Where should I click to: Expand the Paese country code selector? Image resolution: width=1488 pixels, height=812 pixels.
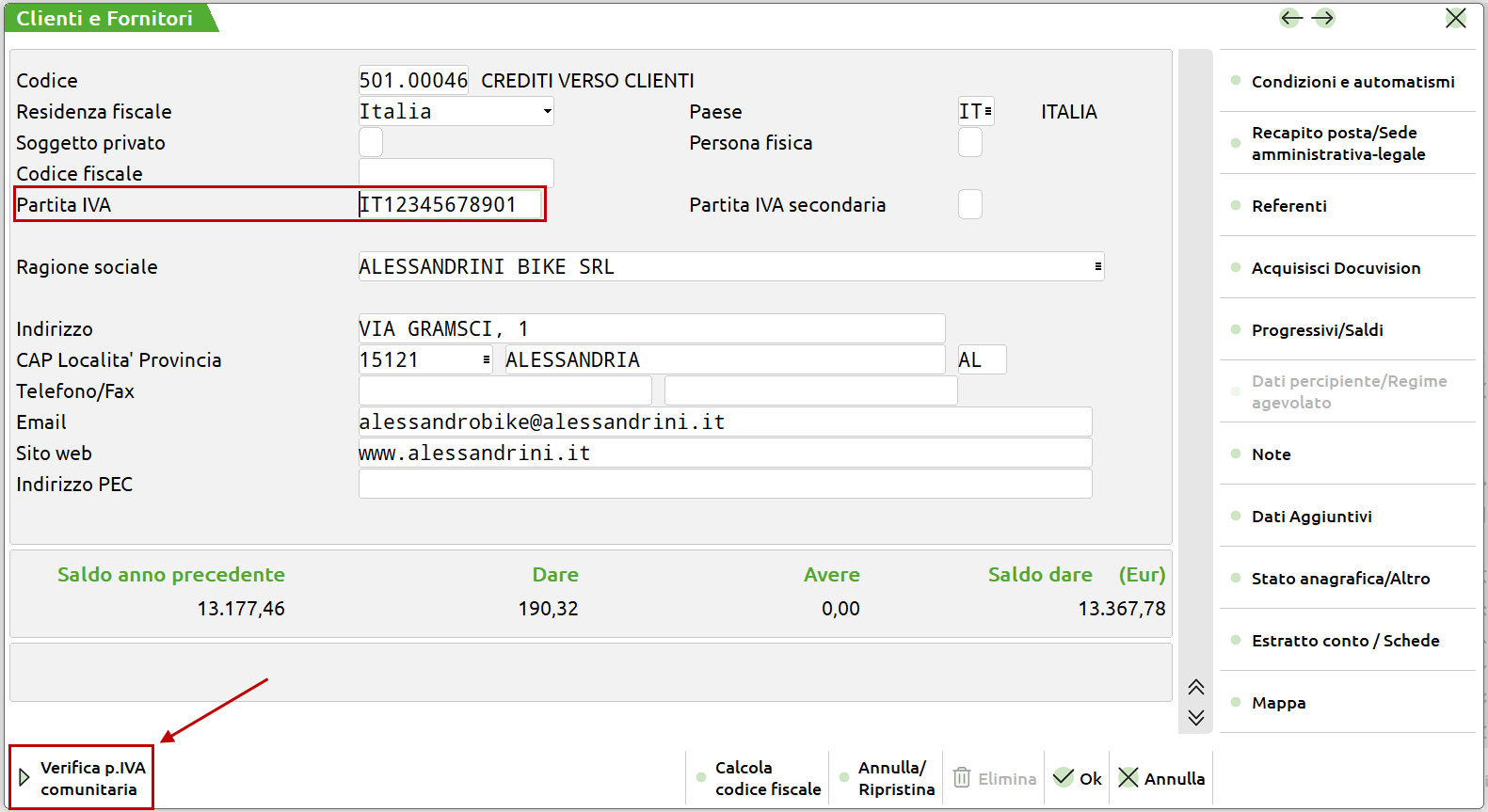coord(987,112)
